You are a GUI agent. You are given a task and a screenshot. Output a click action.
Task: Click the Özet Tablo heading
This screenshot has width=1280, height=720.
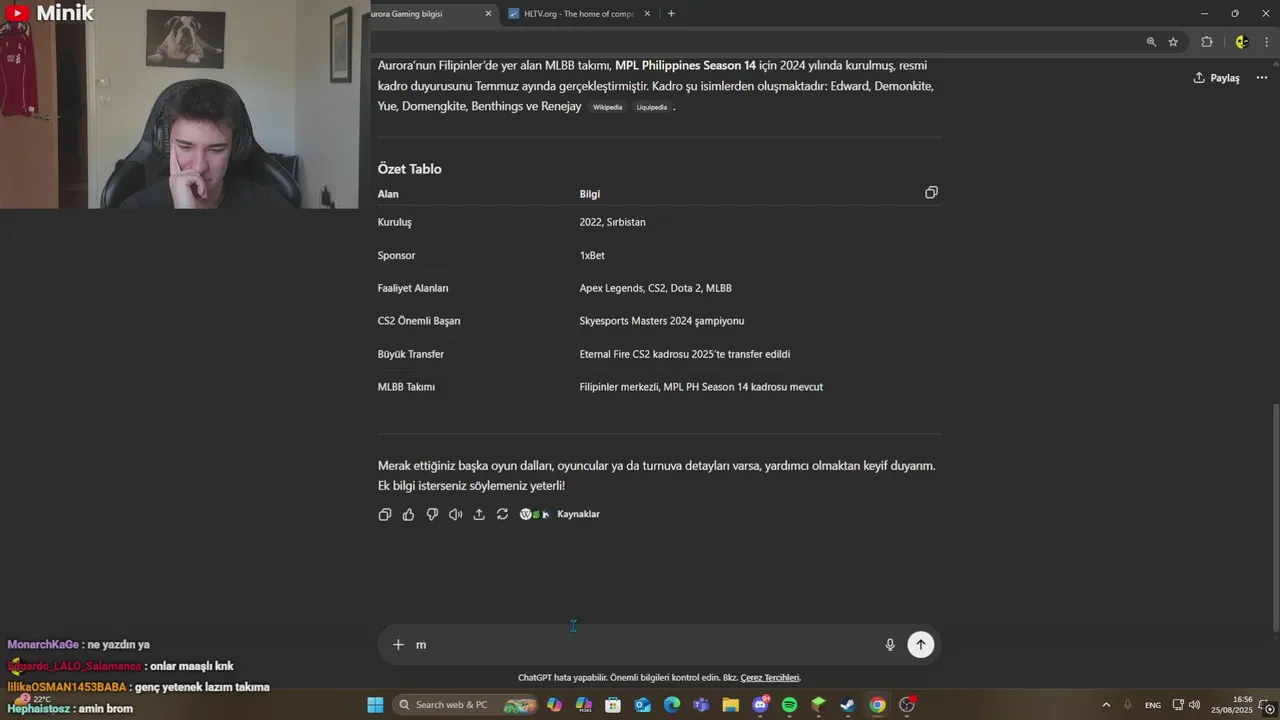[x=410, y=169]
